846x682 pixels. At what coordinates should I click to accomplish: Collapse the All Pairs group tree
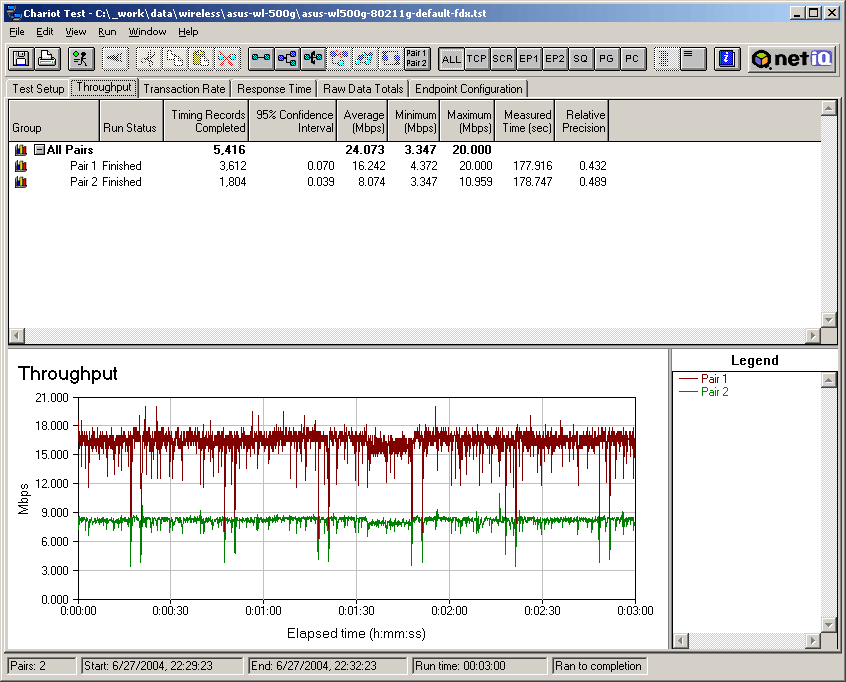point(39,150)
